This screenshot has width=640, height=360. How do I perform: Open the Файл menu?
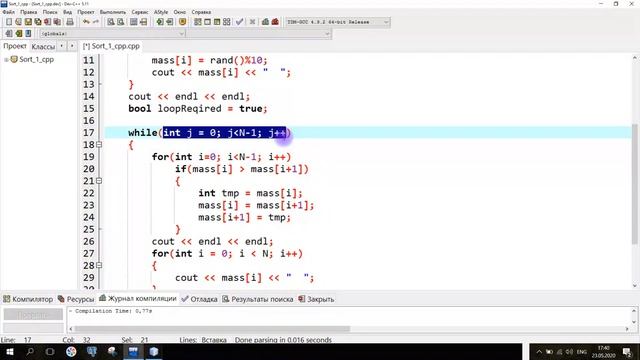9,12
